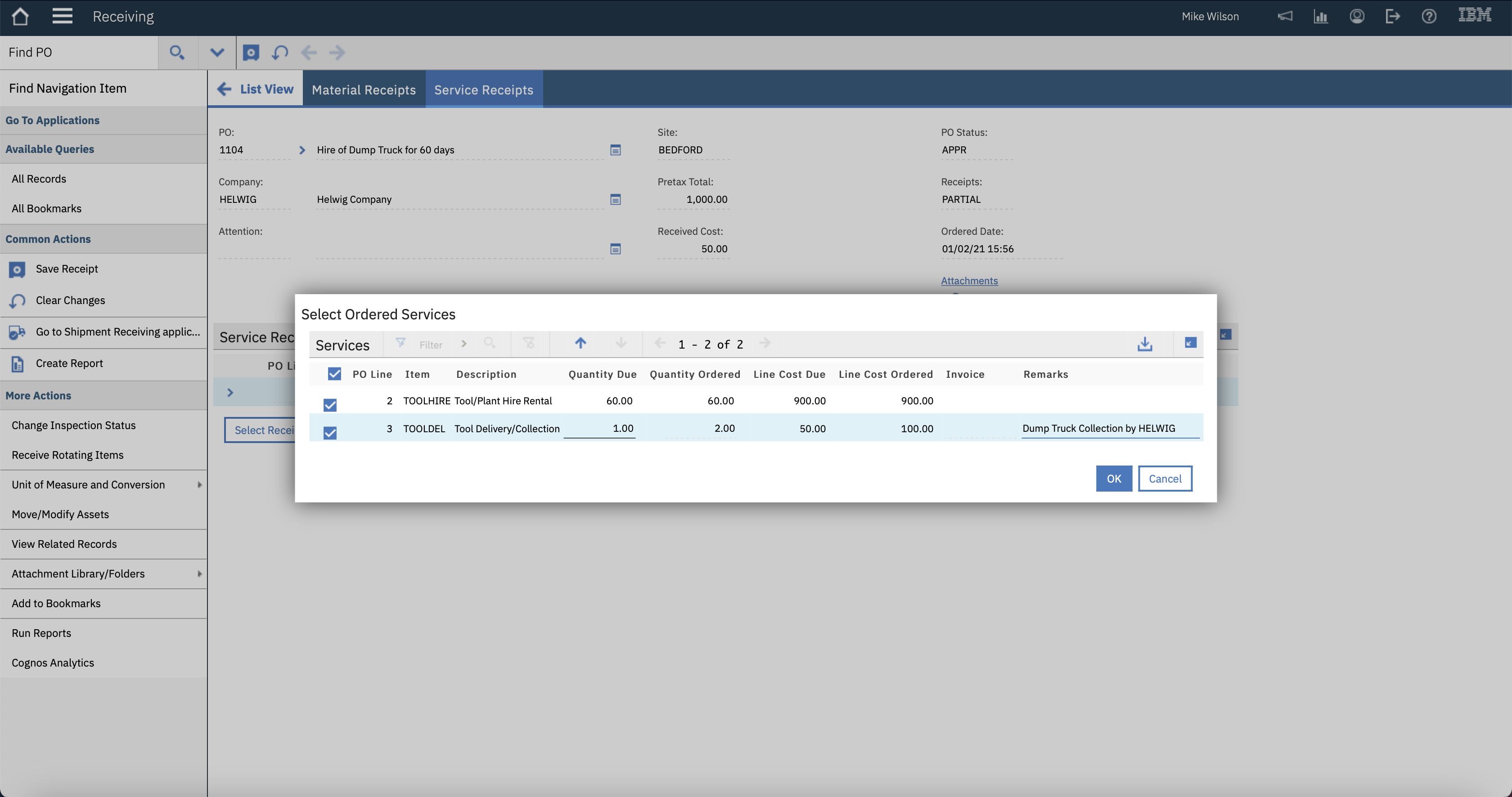Open the Attachments link
This screenshot has width=1512, height=797.
969,280
